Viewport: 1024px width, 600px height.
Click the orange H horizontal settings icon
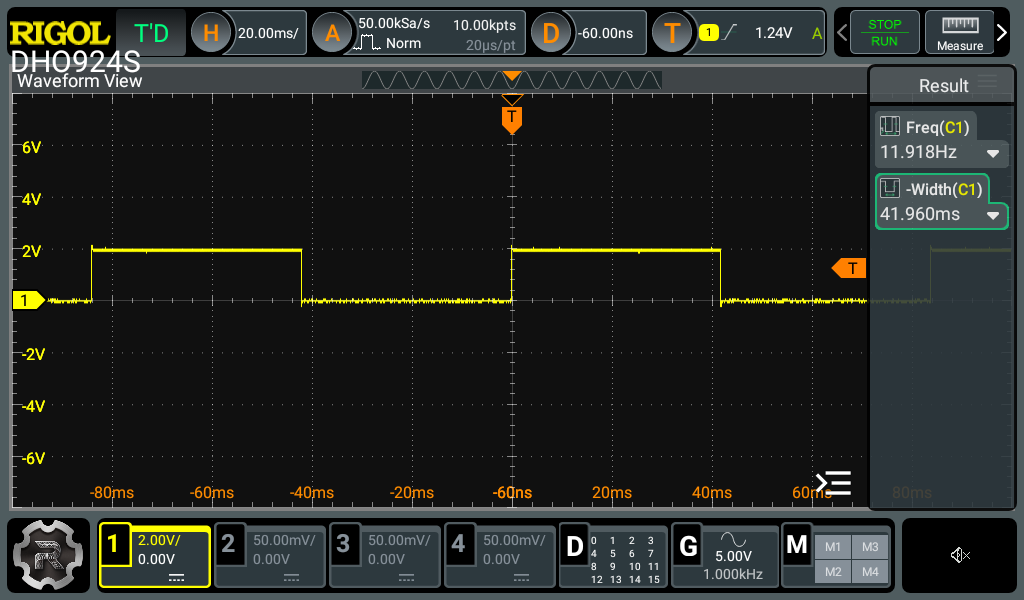pyautogui.click(x=210, y=33)
